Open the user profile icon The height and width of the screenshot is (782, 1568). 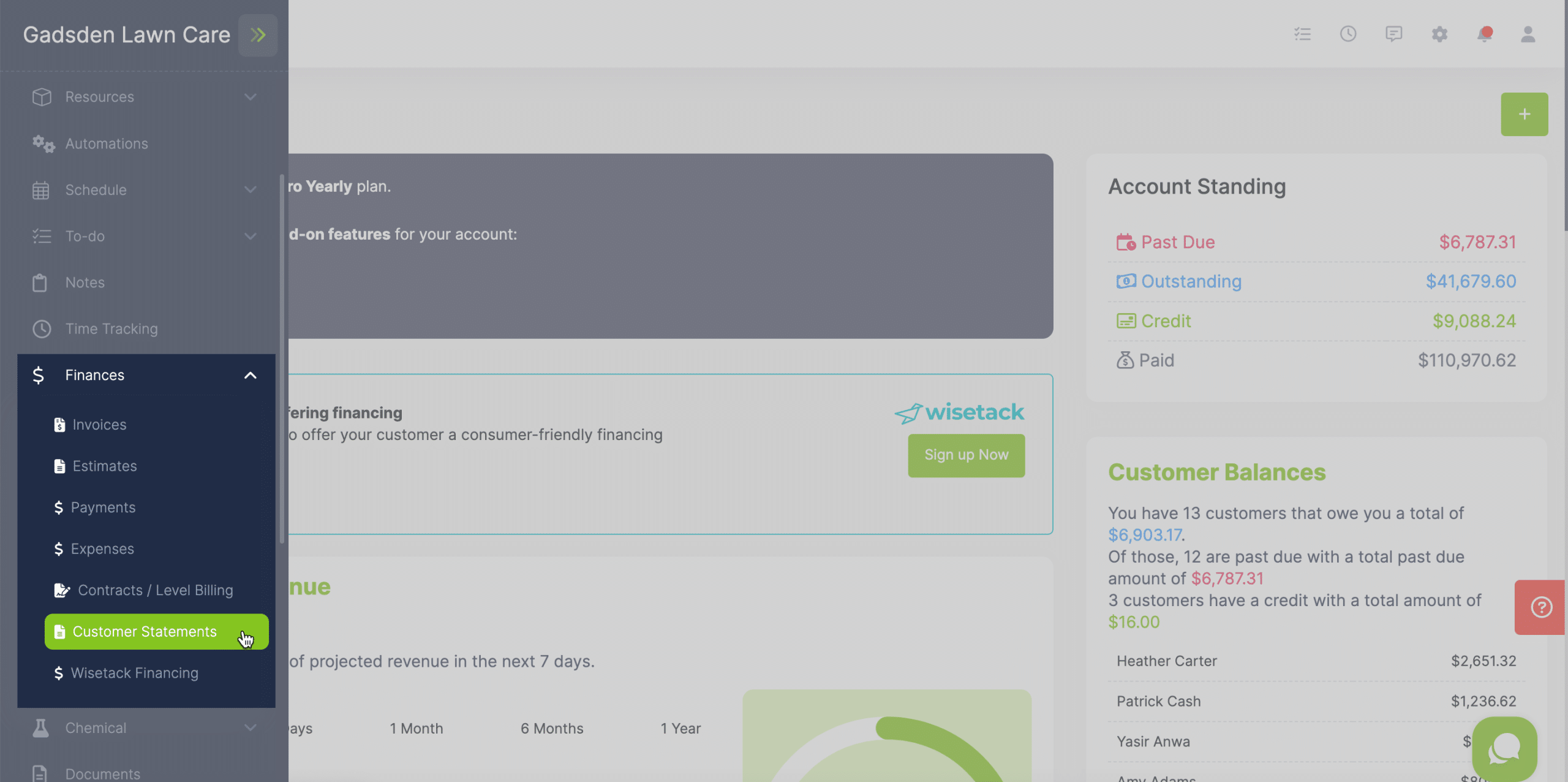[1528, 34]
